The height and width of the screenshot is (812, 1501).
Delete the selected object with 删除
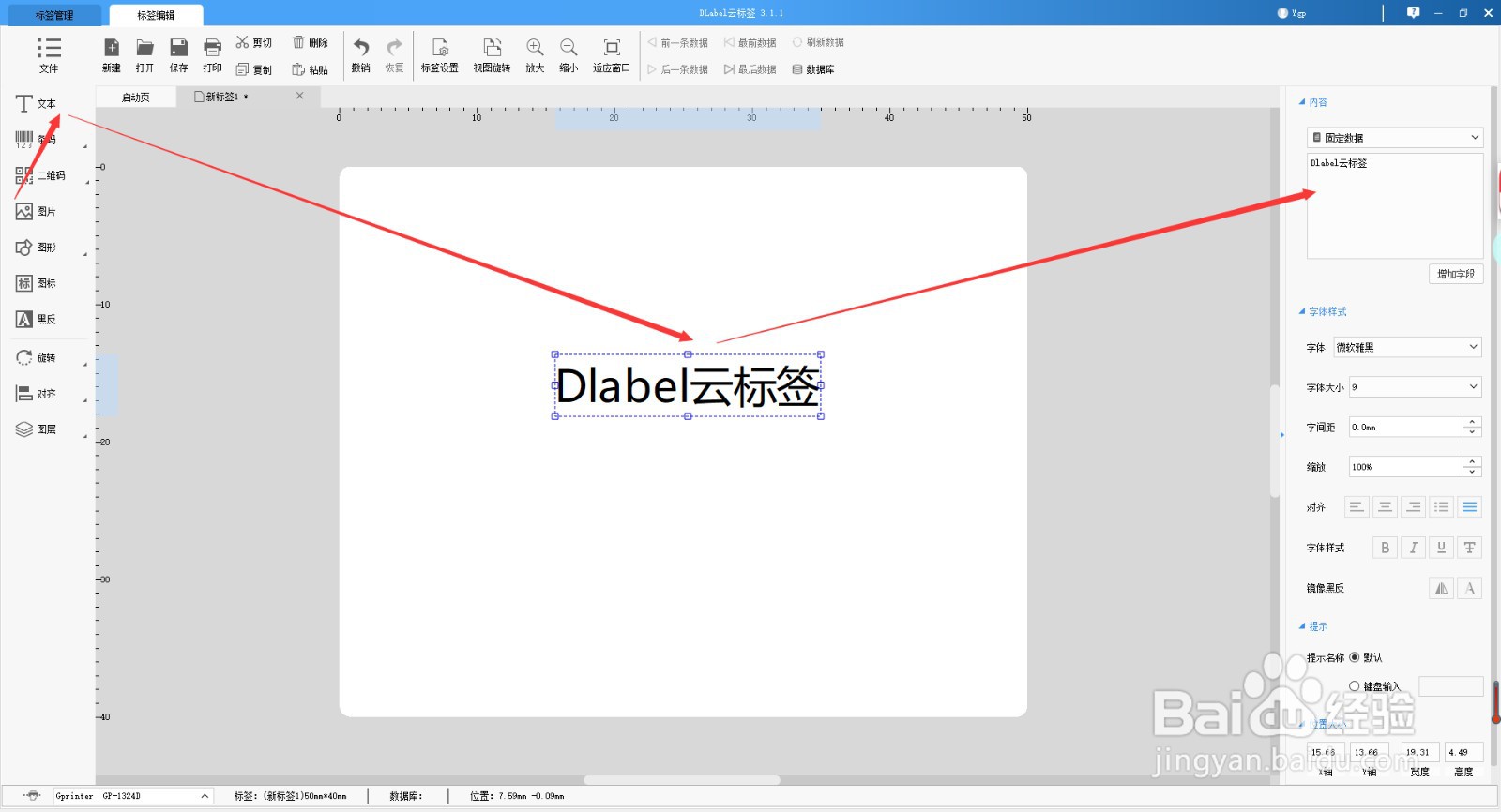[x=311, y=42]
